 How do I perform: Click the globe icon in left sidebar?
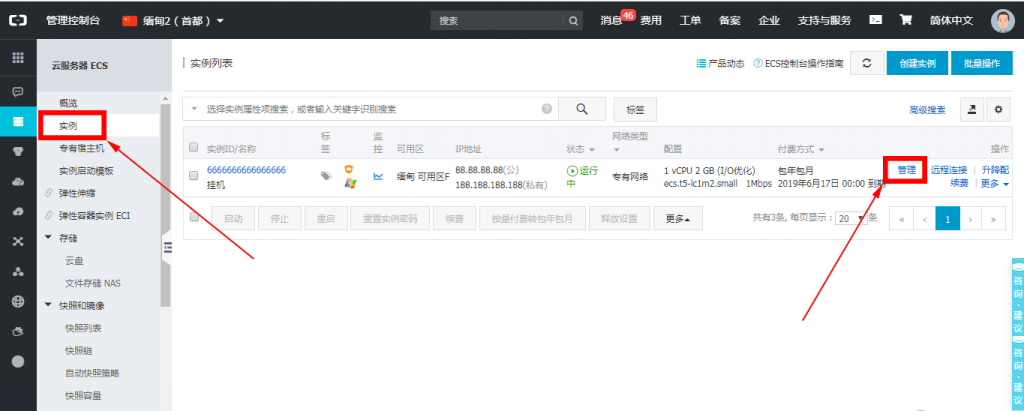tap(18, 301)
